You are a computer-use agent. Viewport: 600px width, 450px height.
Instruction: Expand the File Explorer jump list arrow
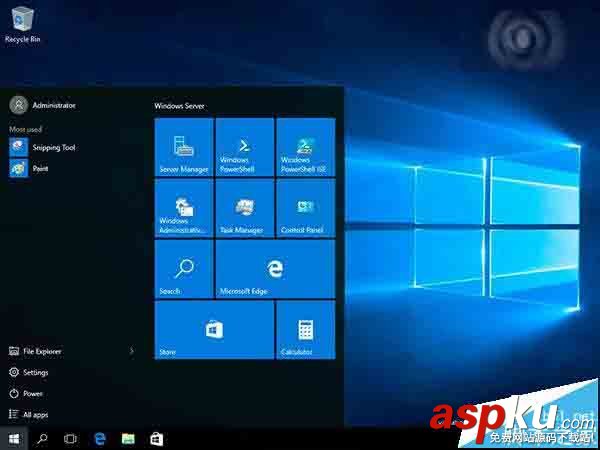[x=132, y=351]
